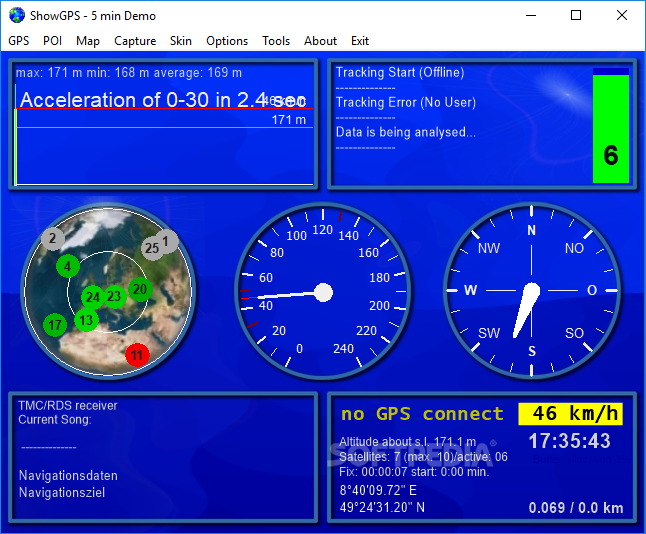Screen dimensions: 646x534
Task: Select satellite 13 on globe
Action: click(x=86, y=320)
